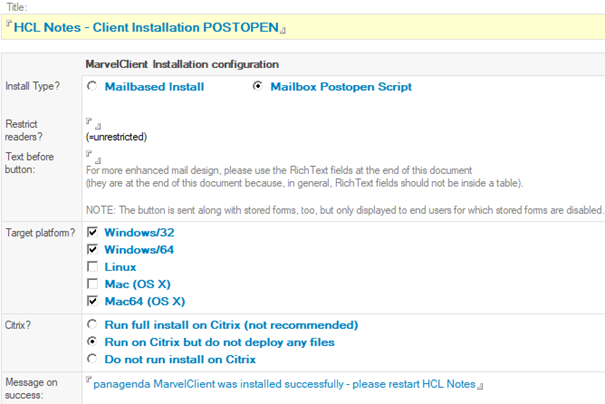The height and width of the screenshot is (404, 605).
Task: Uncheck the Windows/64 target platform
Action: coord(92,249)
